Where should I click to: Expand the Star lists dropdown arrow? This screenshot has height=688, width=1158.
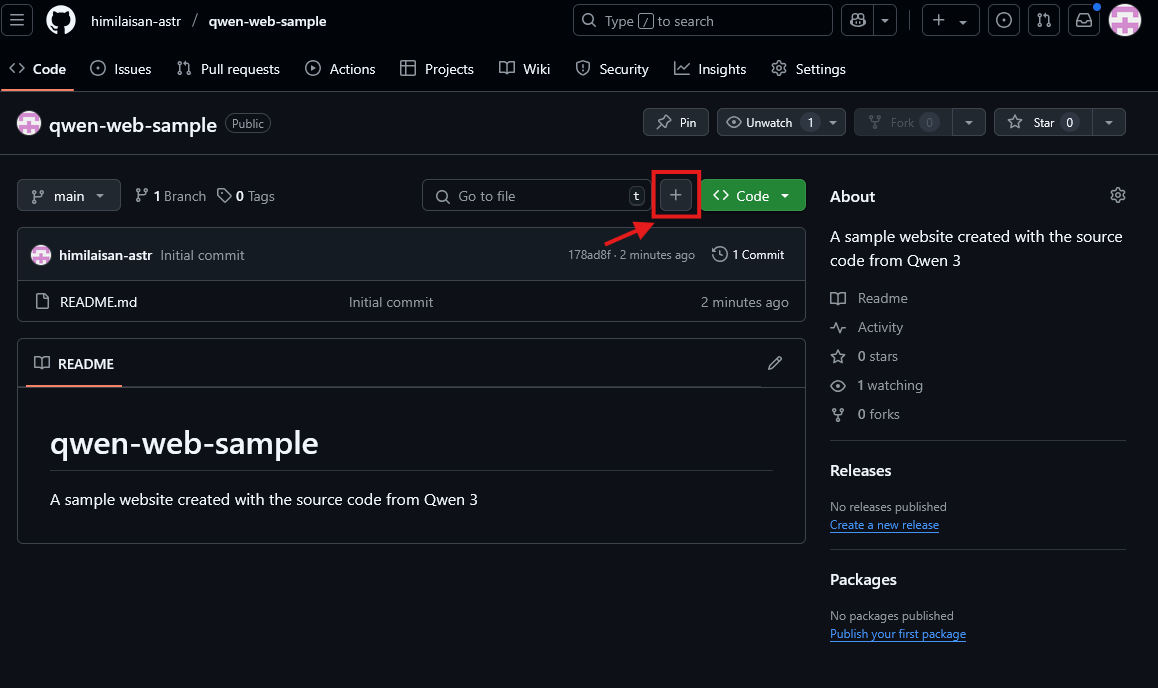1109,123
